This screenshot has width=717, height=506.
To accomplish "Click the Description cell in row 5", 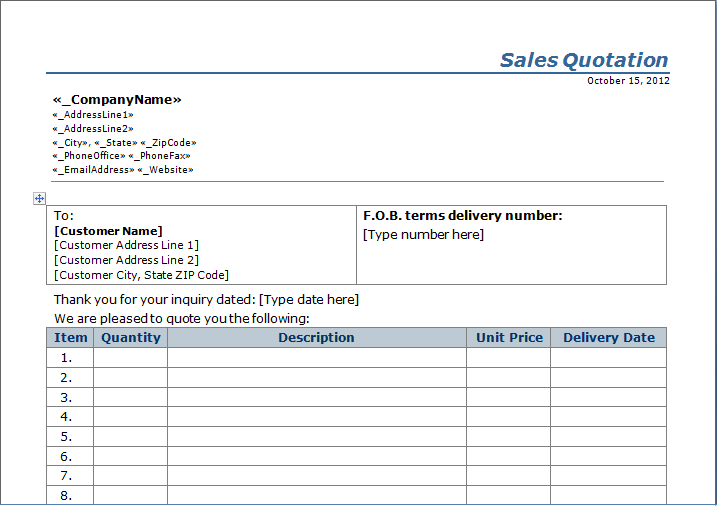I will click(x=316, y=437).
